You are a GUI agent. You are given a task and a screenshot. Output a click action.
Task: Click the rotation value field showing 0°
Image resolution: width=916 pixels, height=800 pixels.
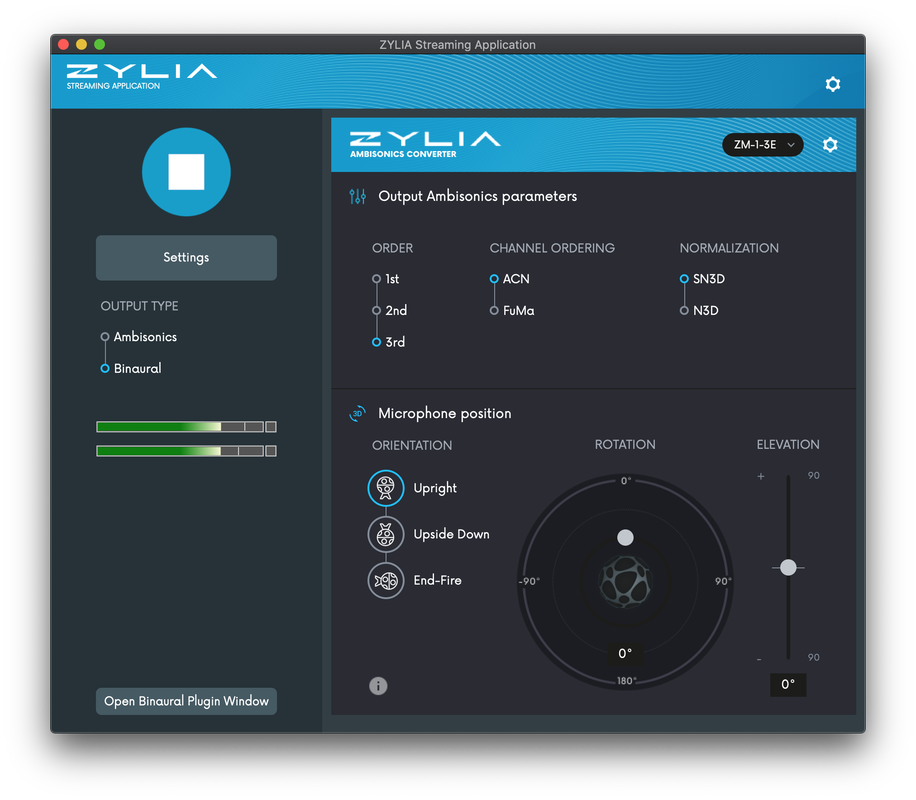point(625,653)
